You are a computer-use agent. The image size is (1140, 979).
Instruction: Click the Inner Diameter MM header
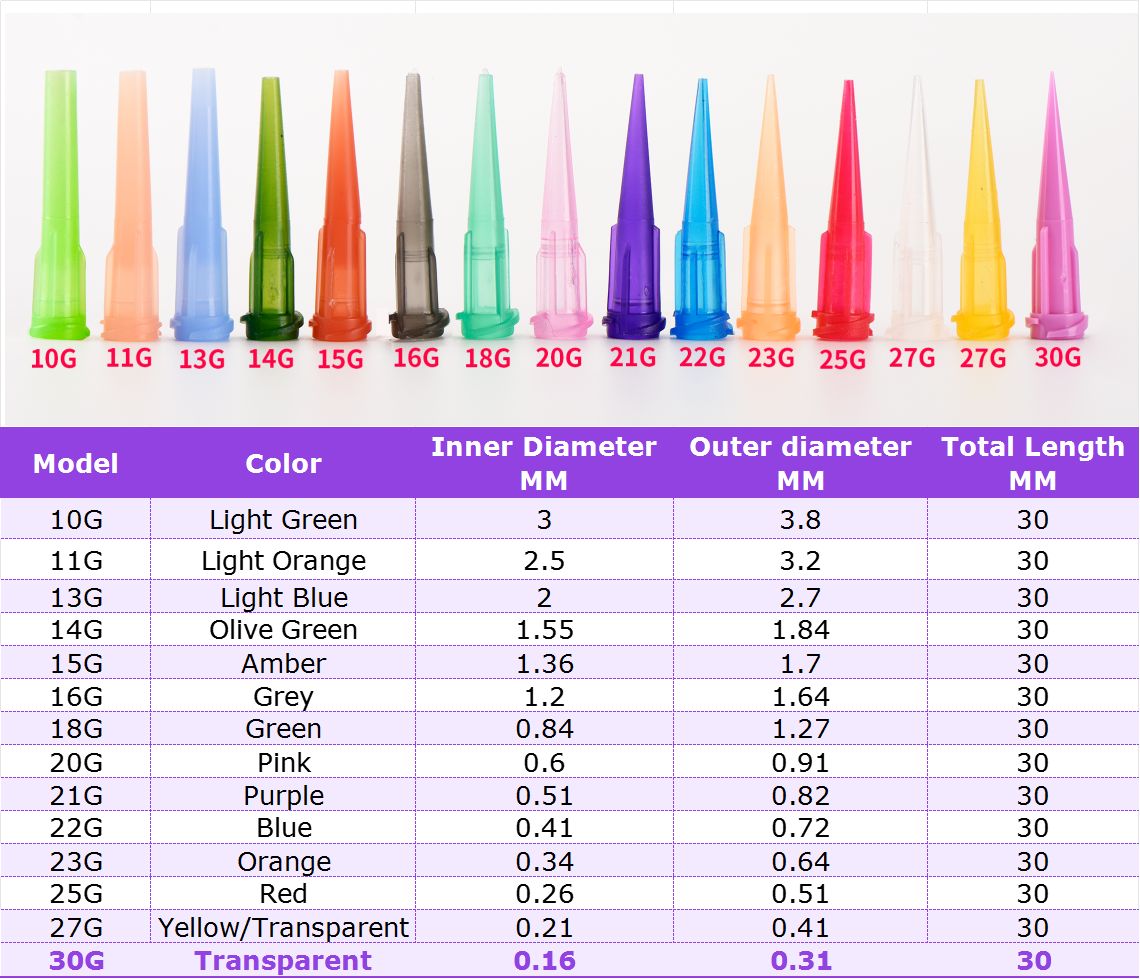[544, 463]
